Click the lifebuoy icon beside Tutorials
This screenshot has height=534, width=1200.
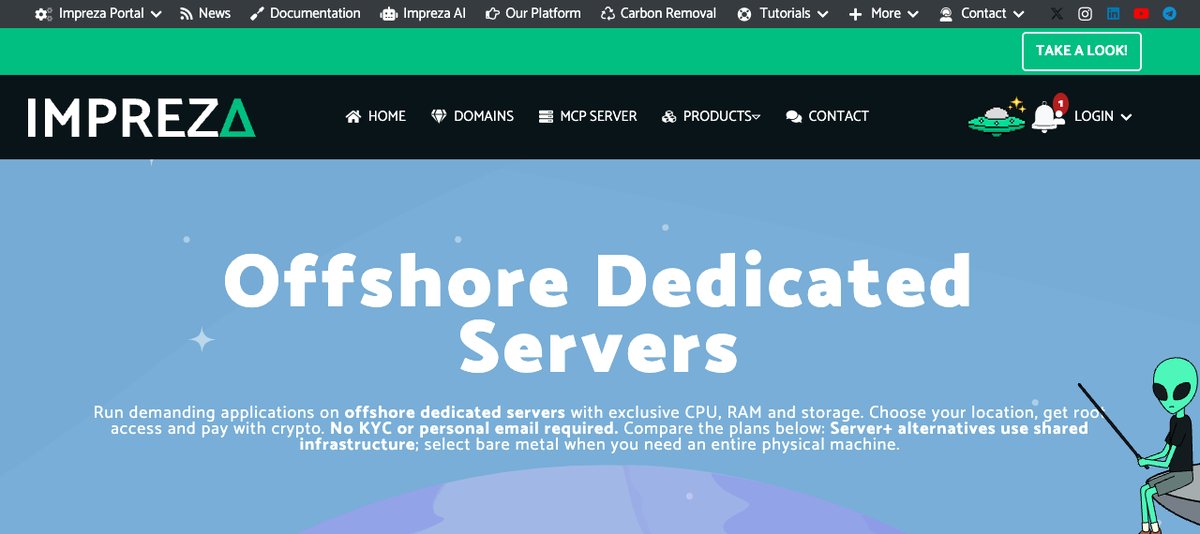tap(745, 14)
